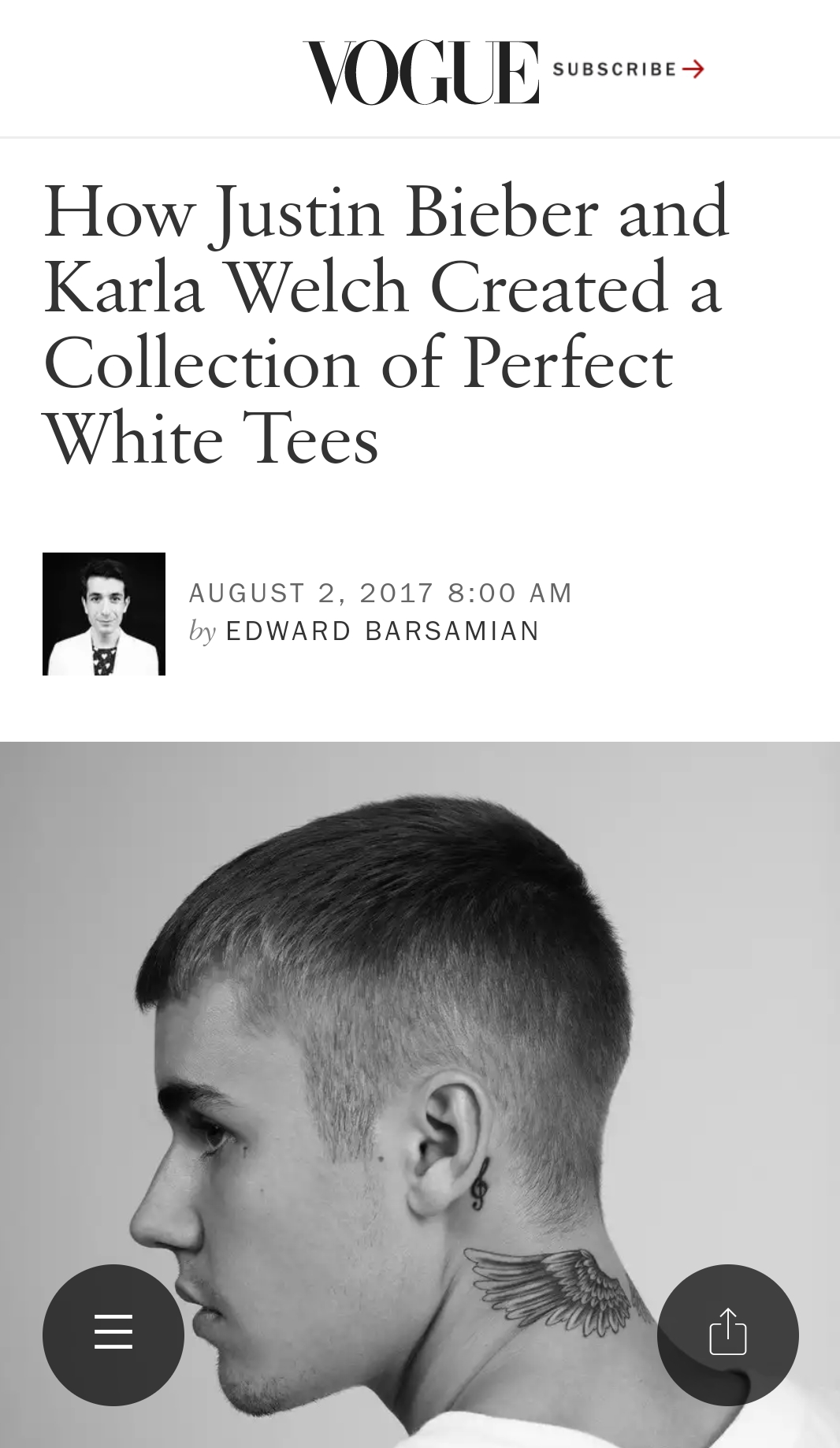This screenshot has width=840, height=1448.
Task: Click the 8:00 AM publish time
Action: point(510,593)
